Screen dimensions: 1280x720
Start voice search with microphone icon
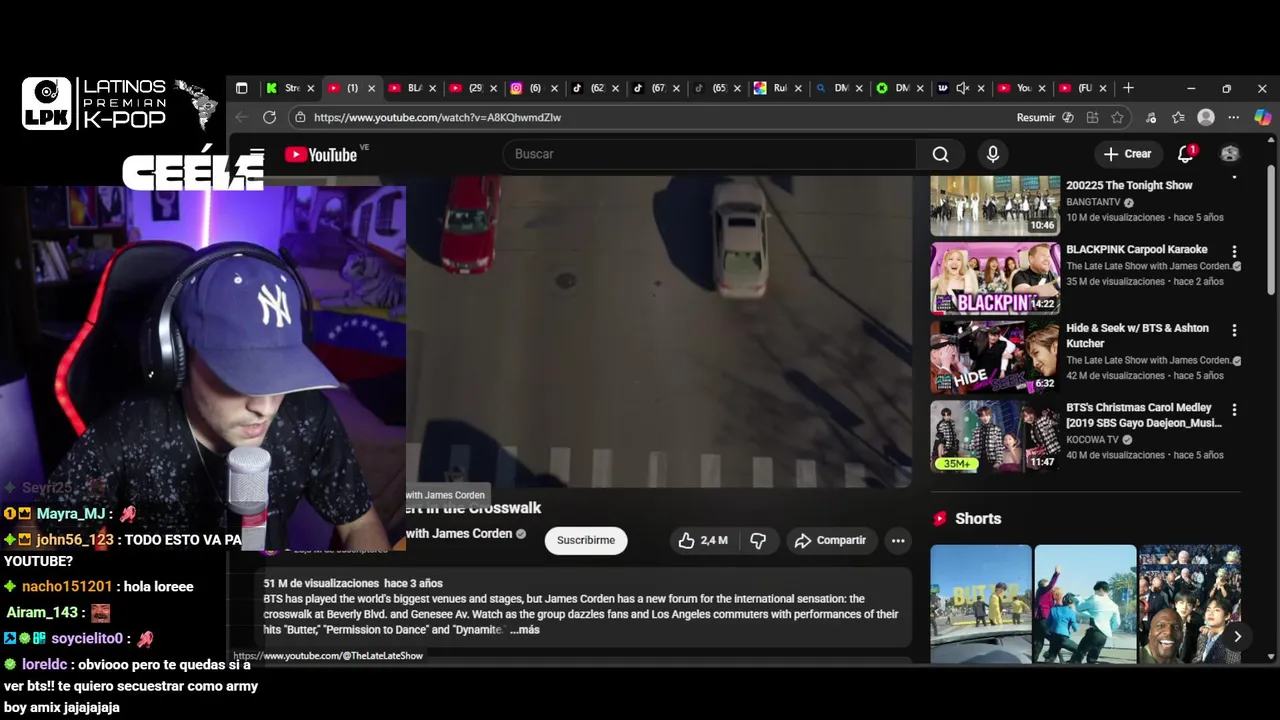[x=992, y=154]
